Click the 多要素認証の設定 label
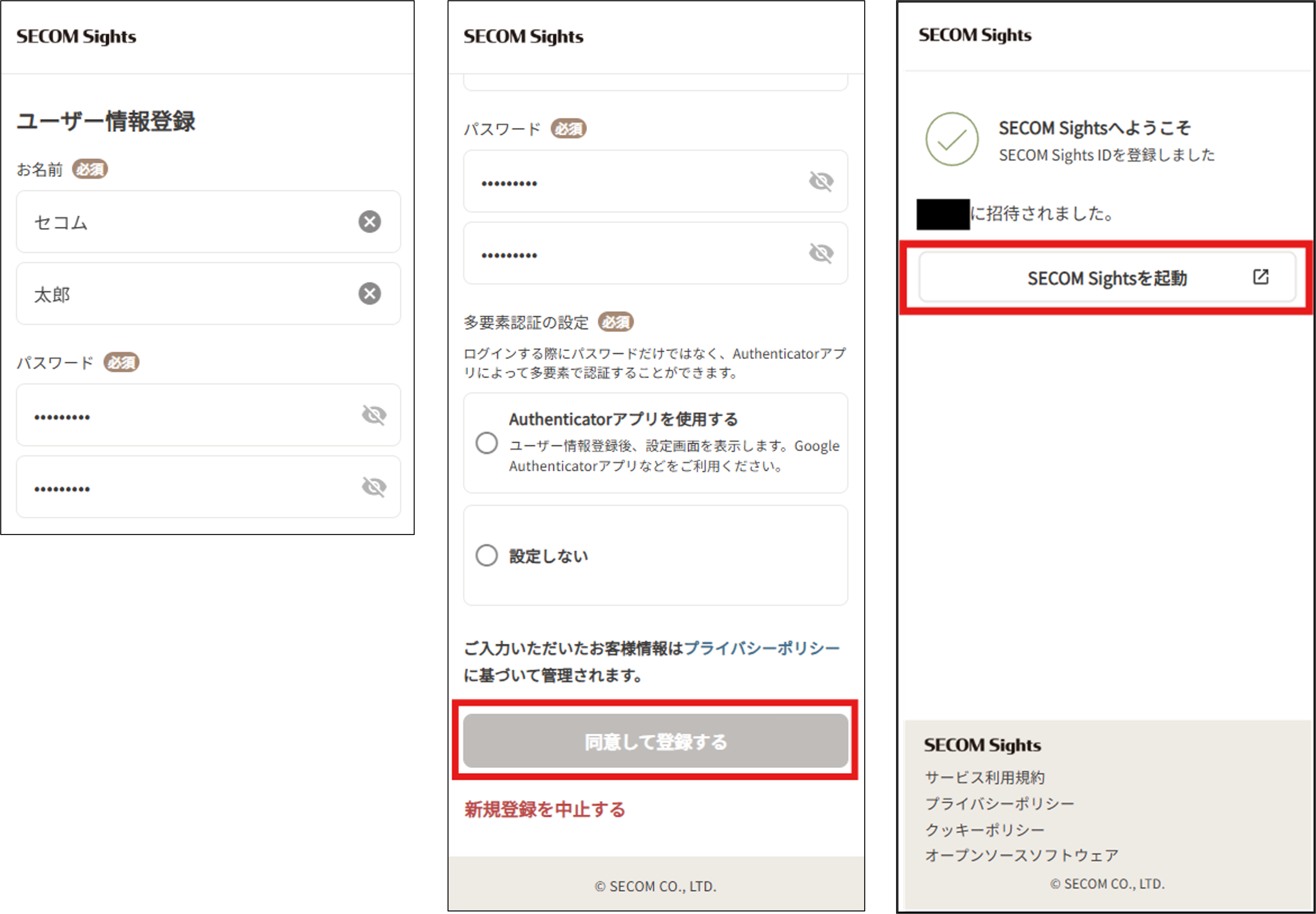Image resolution: width=1316 pixels, height=914 pixels. pyautogui.click(x=526, y=323)
